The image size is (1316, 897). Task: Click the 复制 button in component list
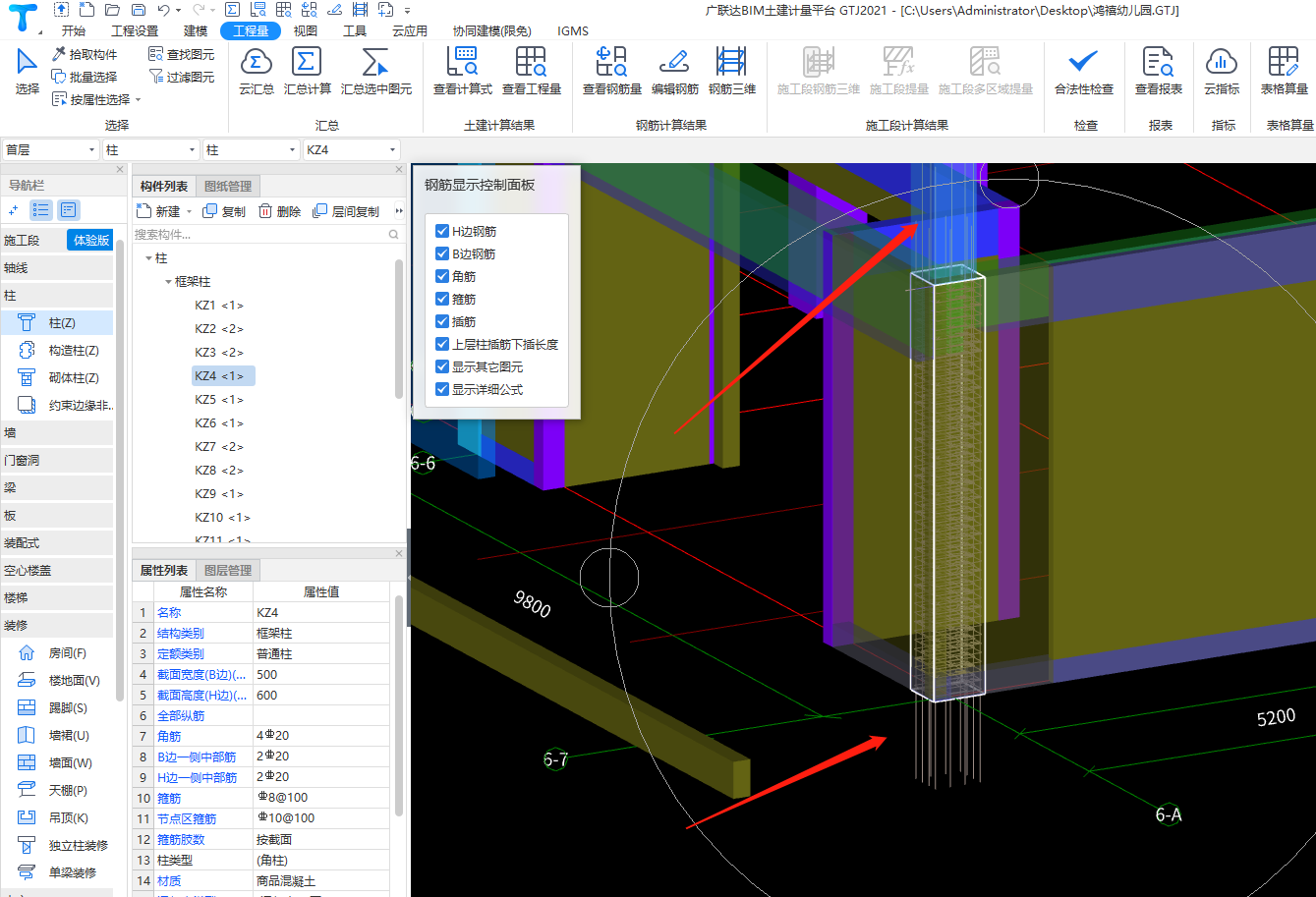coord(224,211)
